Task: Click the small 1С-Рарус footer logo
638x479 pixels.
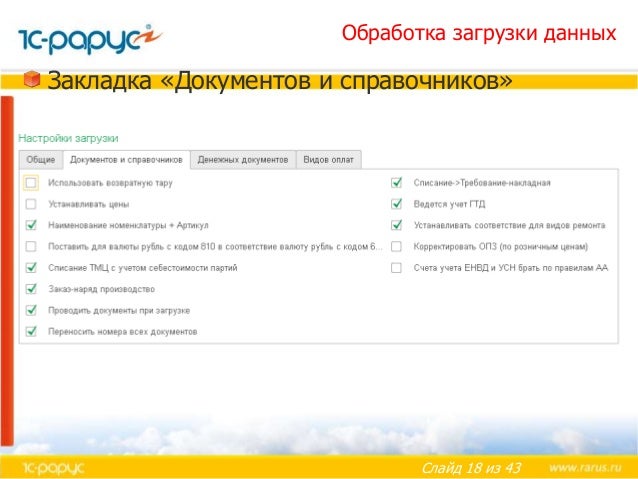Action: pyautogui.click(x=53, y=468)
